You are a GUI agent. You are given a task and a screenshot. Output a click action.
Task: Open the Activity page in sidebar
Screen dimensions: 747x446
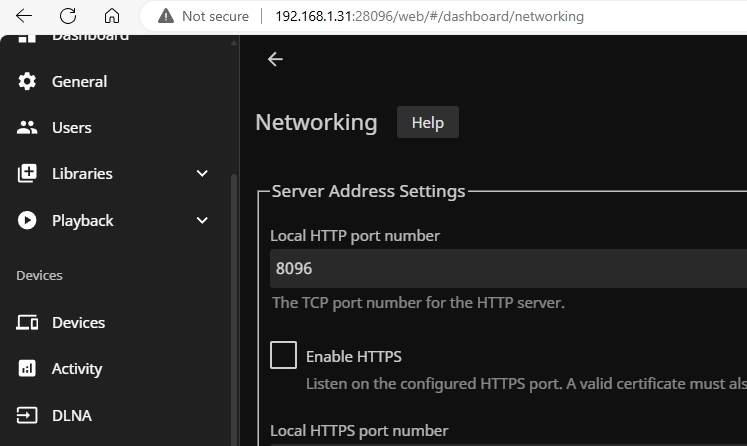point(76,368)
